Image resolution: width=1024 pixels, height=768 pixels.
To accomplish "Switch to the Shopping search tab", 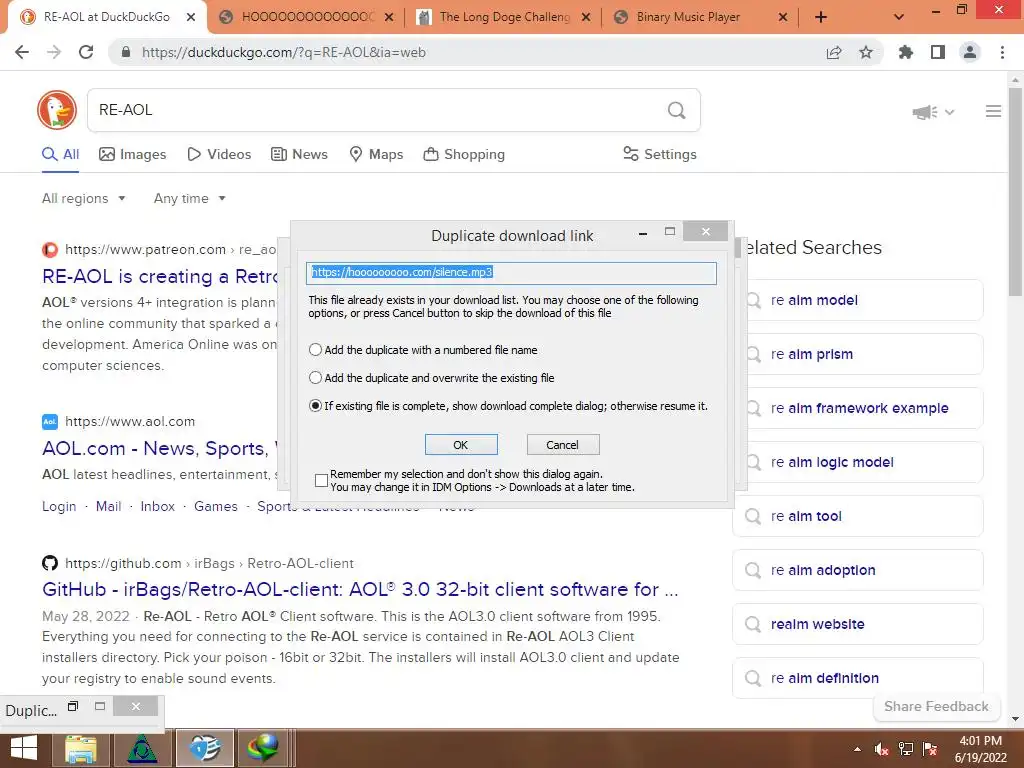I will [x=464, y=154].
